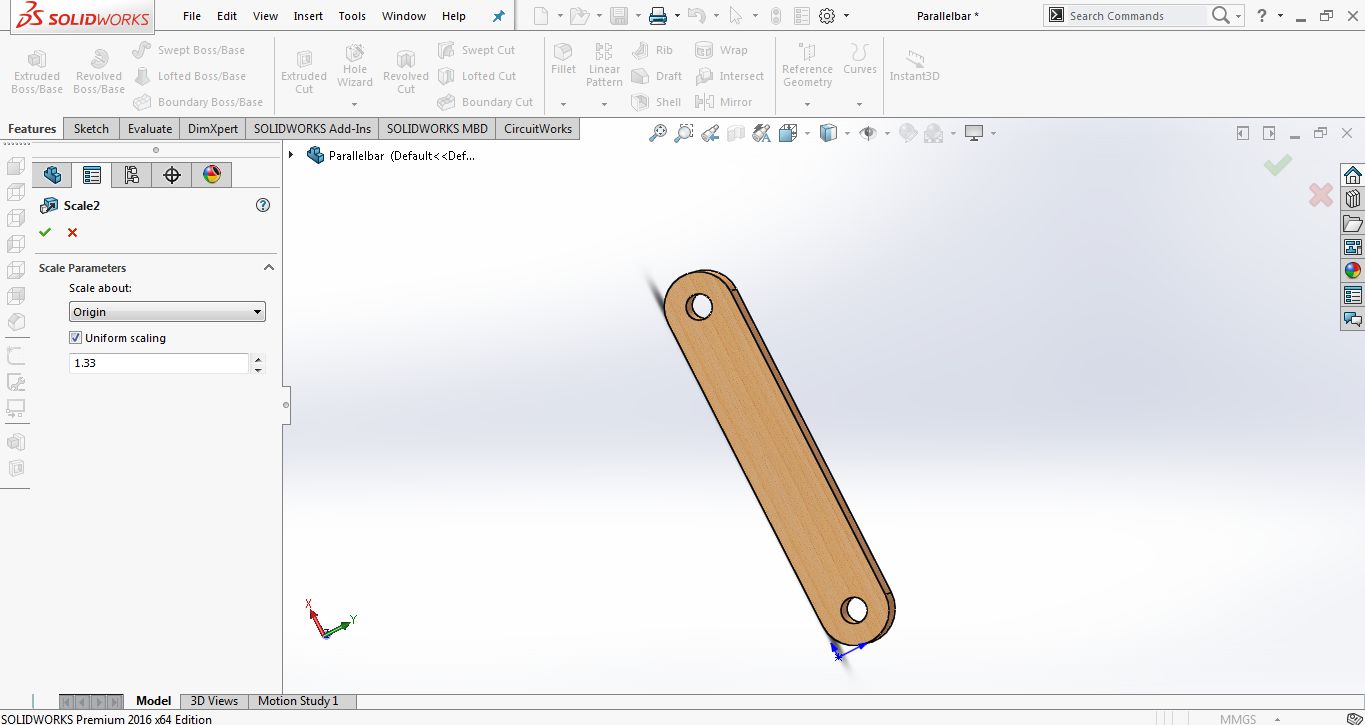Open ConfigurationManager tab icon
Viewport: 1365px width, 725px height.
click(131, 175)
